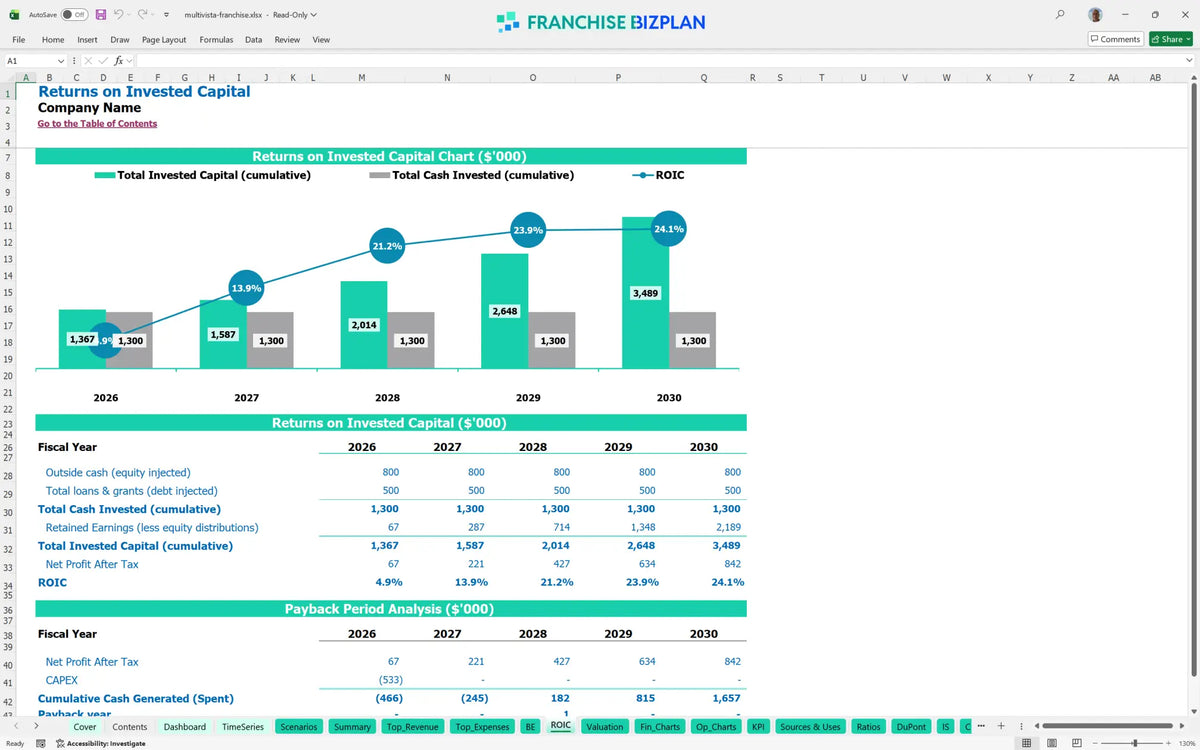
Task: Switch to Page Break Preview icon
Action: [1077, 743]
